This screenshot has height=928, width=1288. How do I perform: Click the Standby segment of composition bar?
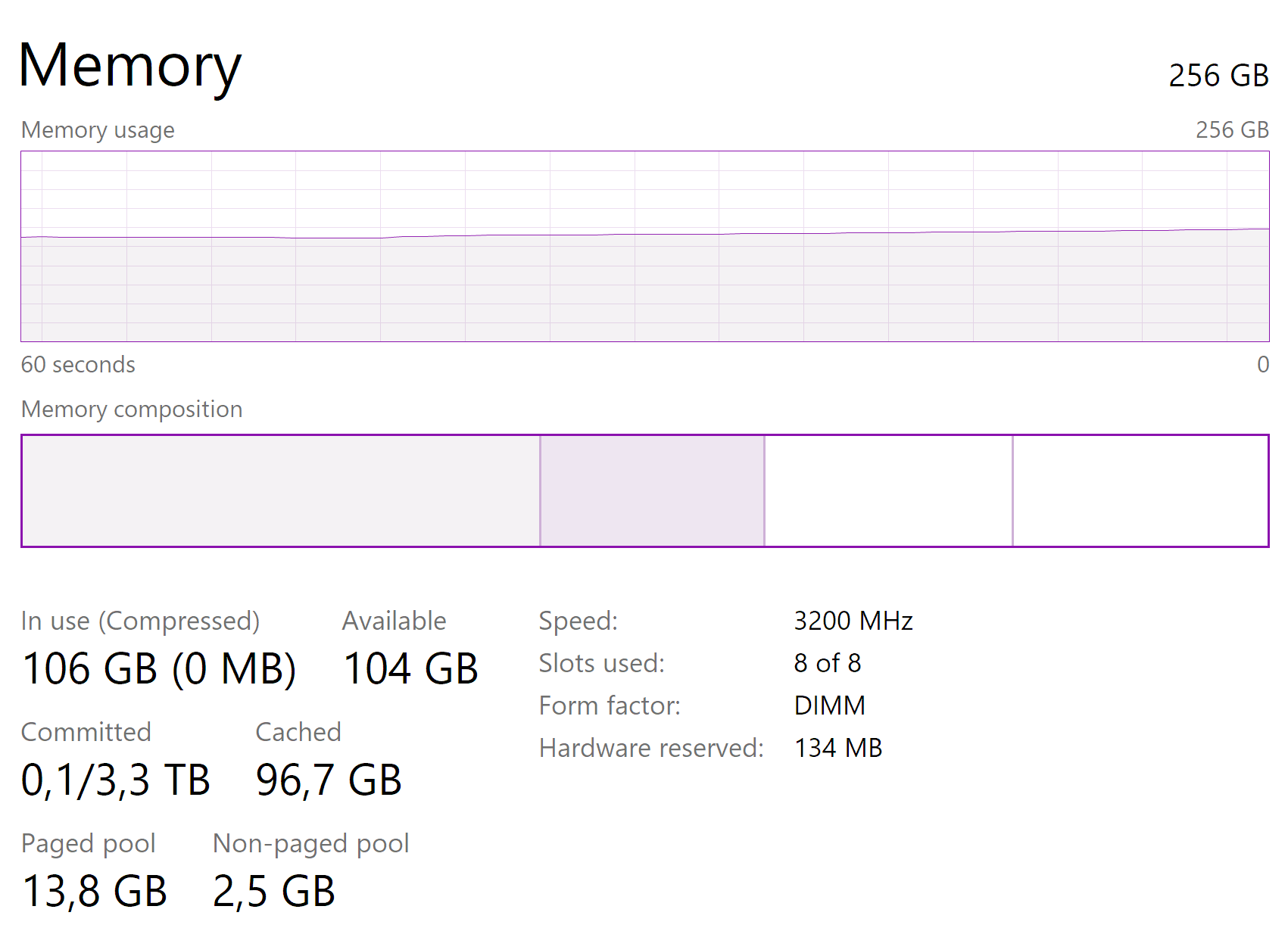coord(888,490)
